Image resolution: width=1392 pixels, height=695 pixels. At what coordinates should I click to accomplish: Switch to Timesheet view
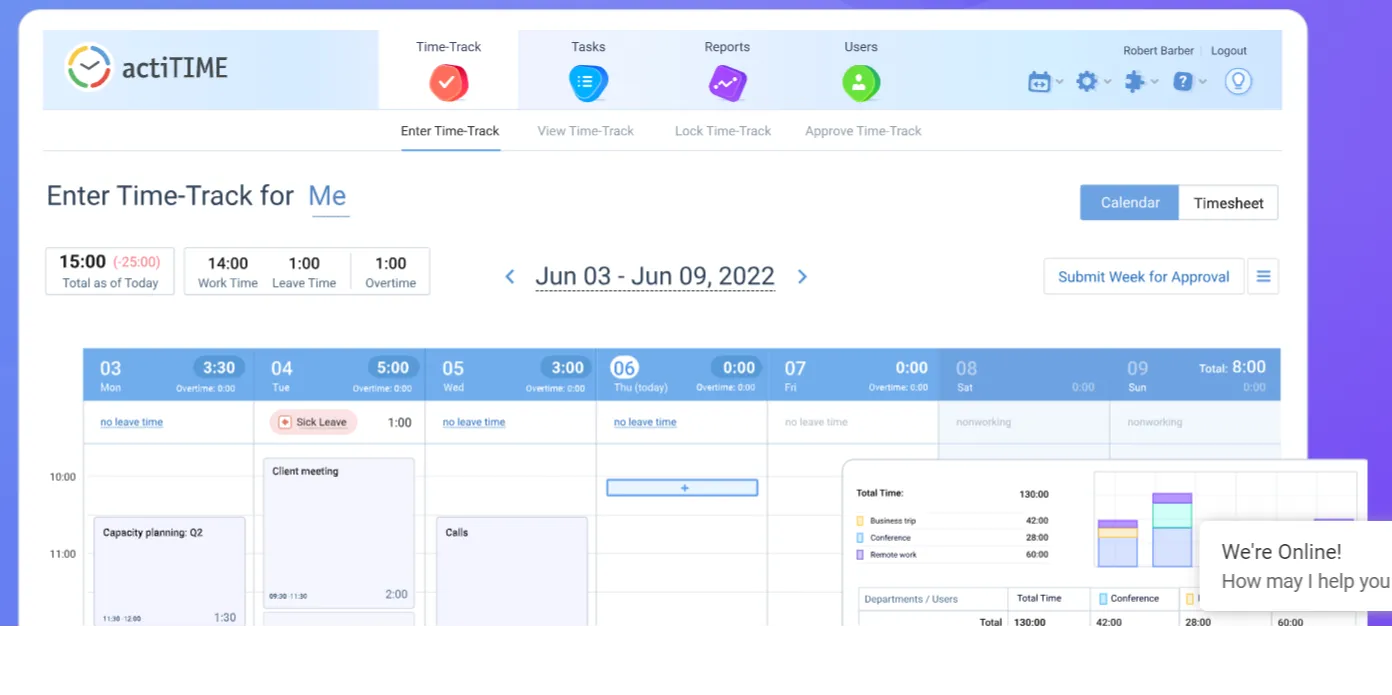point(1228,203)
